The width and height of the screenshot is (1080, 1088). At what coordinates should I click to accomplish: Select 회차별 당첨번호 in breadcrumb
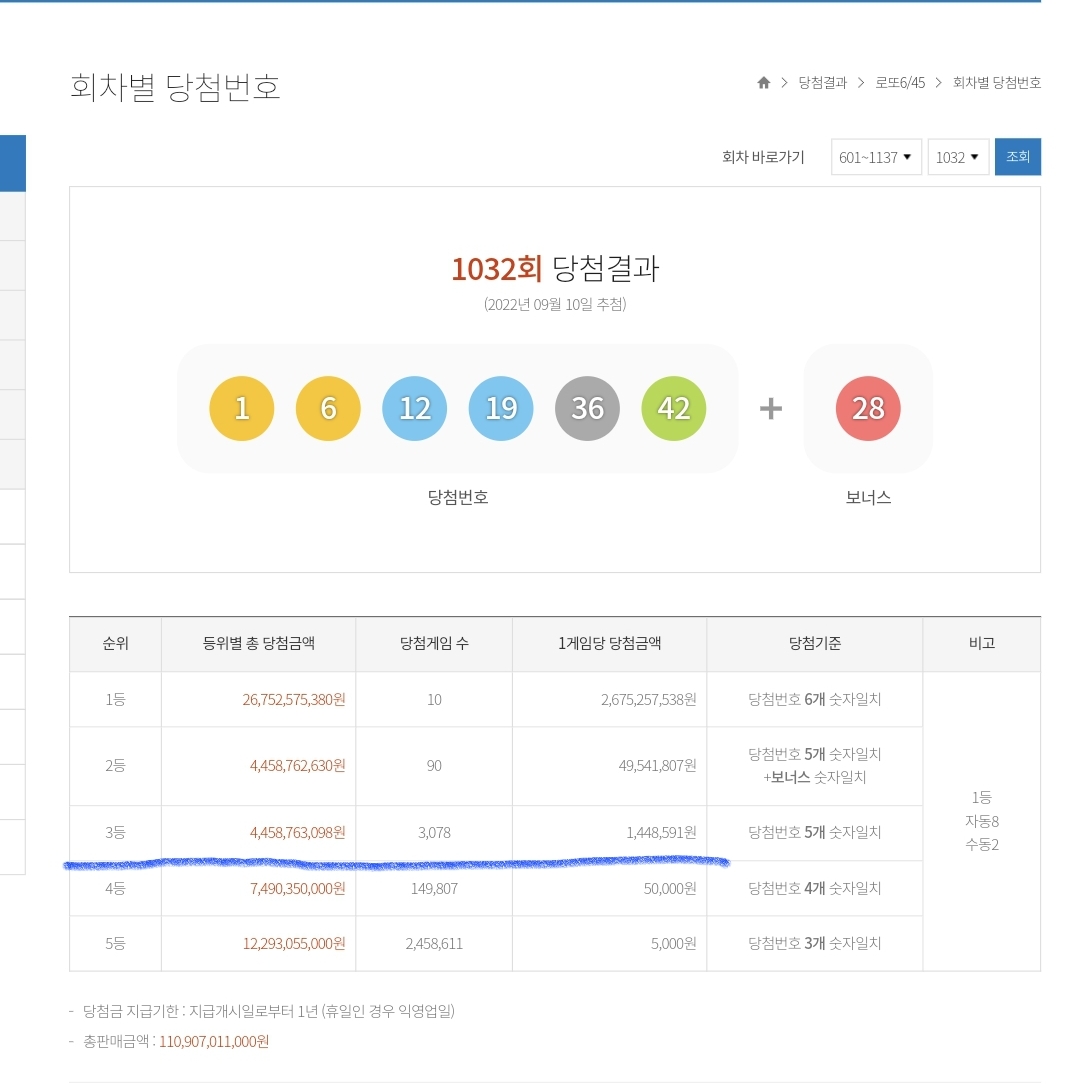(x=996, y=83)
